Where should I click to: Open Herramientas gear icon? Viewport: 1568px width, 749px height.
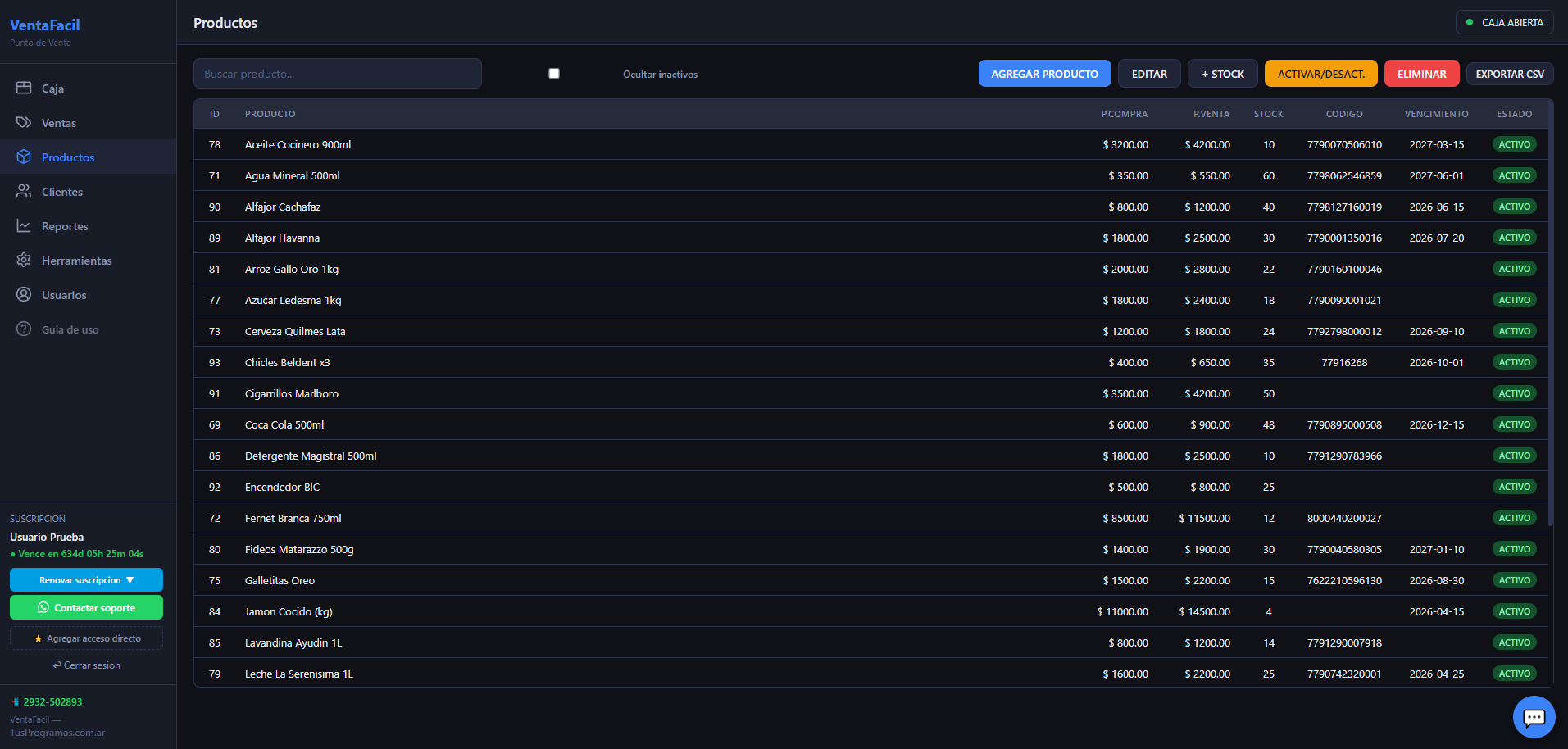(x=24, y=260)
